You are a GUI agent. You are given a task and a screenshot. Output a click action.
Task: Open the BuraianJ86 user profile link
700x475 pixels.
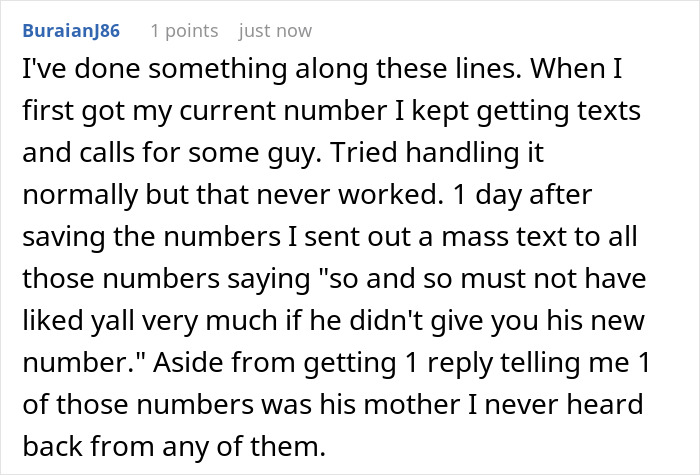(71, 31)
